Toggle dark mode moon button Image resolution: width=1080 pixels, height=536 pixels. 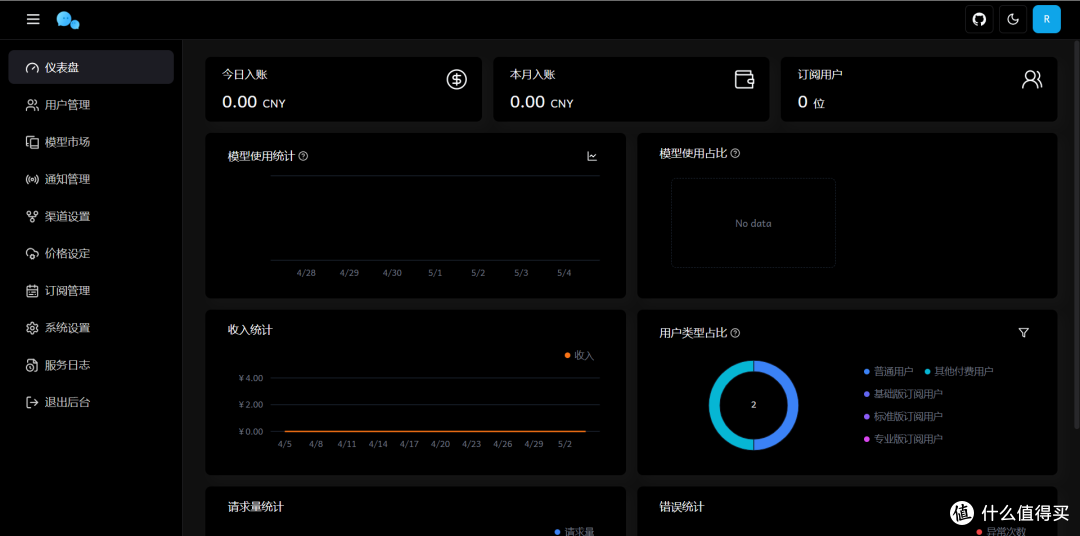1012,19
